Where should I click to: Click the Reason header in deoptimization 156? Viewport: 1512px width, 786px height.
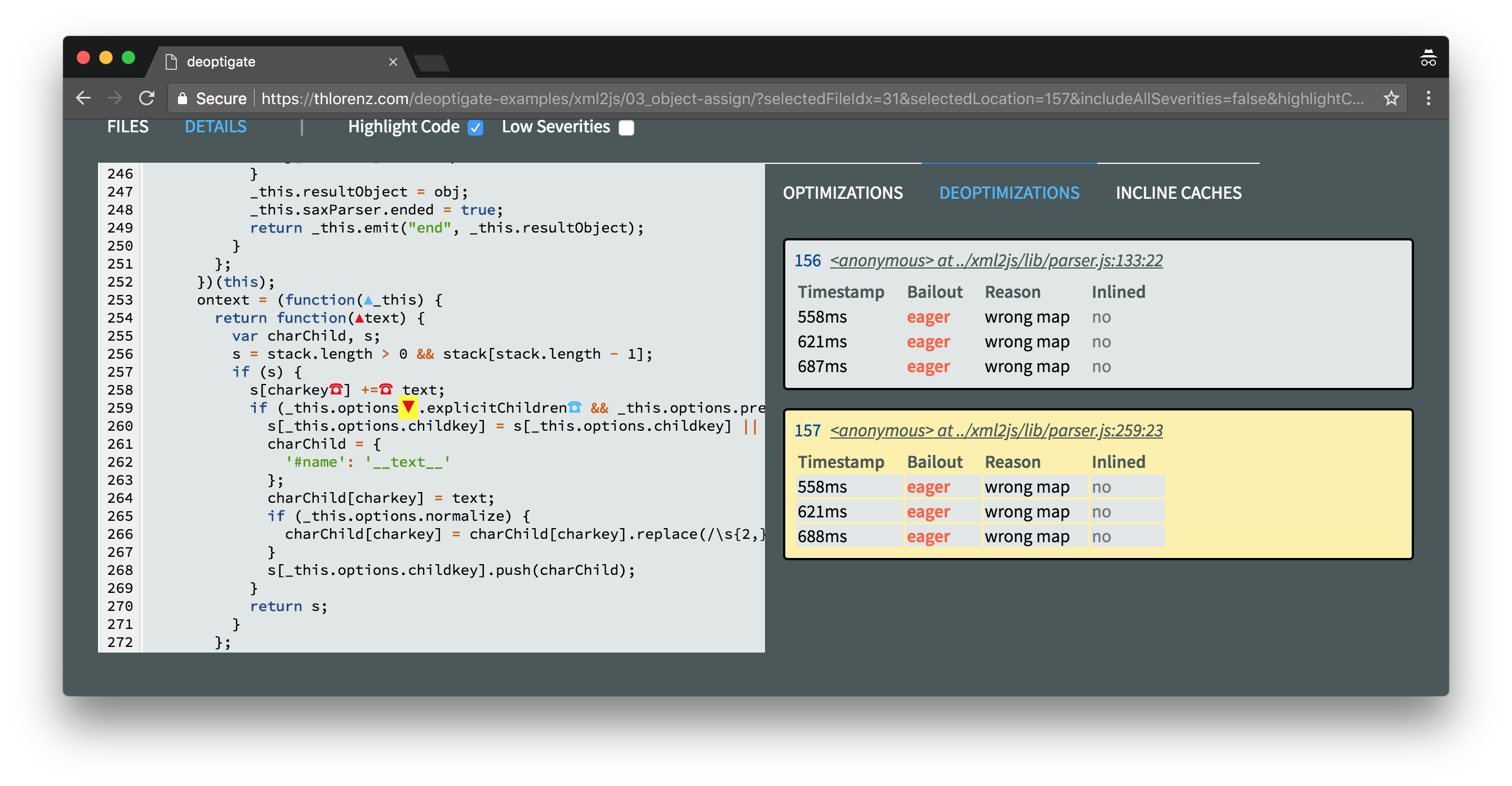[1012, 292]
